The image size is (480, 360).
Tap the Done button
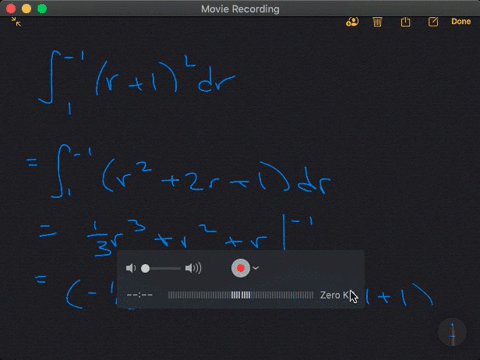tap(461, 21)
